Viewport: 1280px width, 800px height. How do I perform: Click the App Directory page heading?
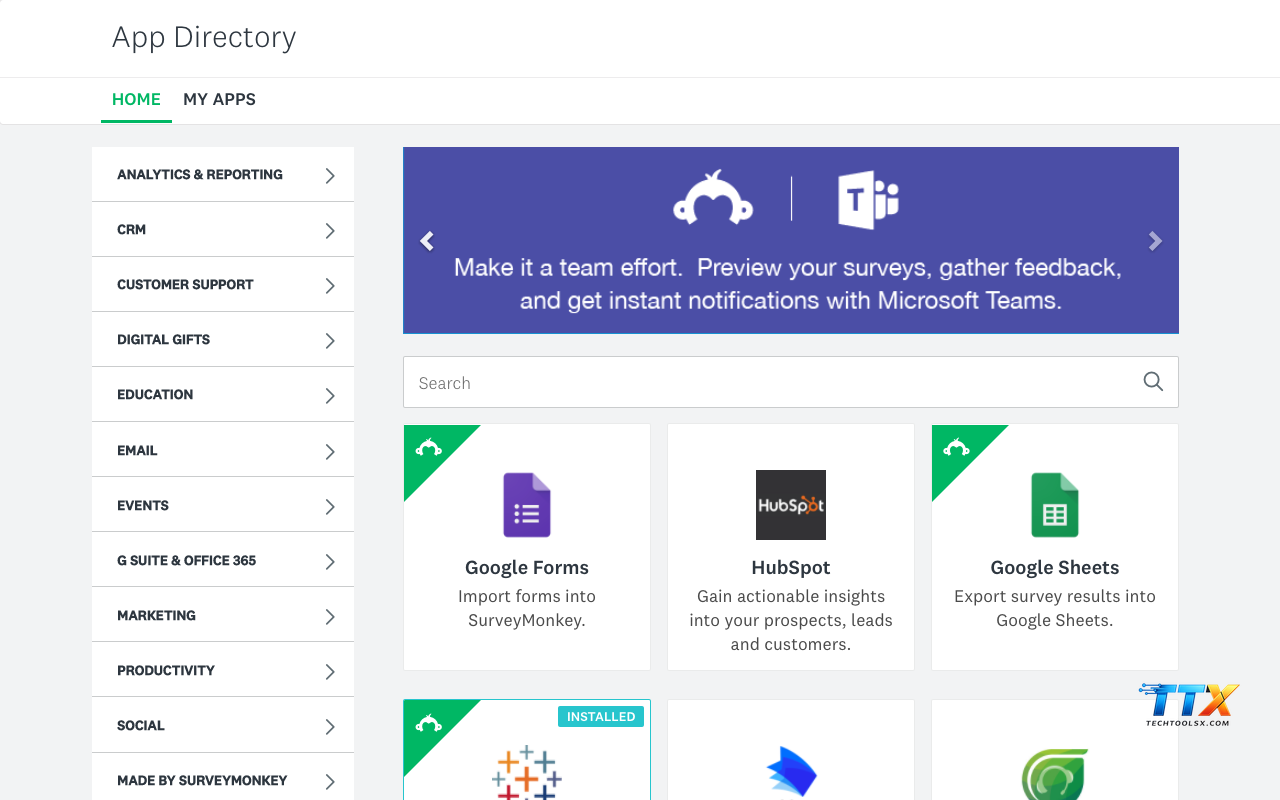(204, 37)
